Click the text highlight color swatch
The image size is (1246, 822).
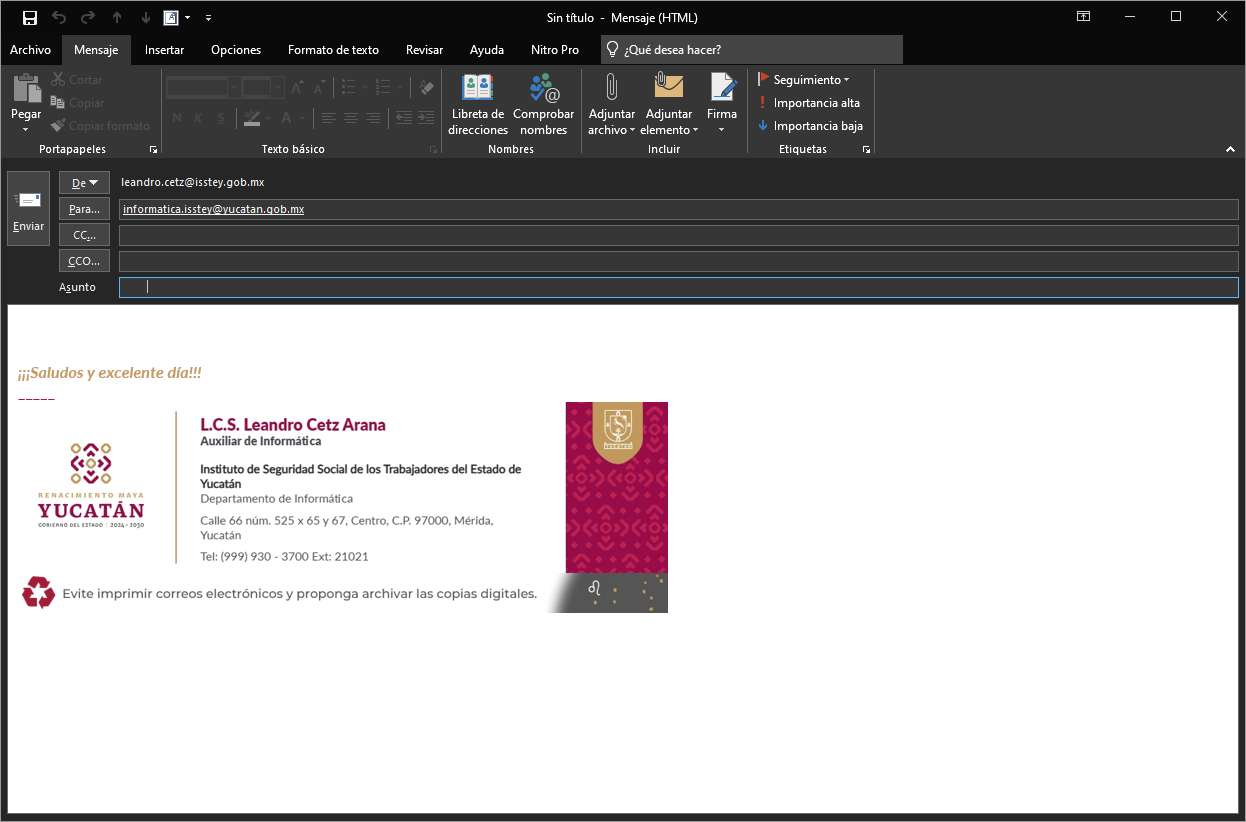point(251,118)
